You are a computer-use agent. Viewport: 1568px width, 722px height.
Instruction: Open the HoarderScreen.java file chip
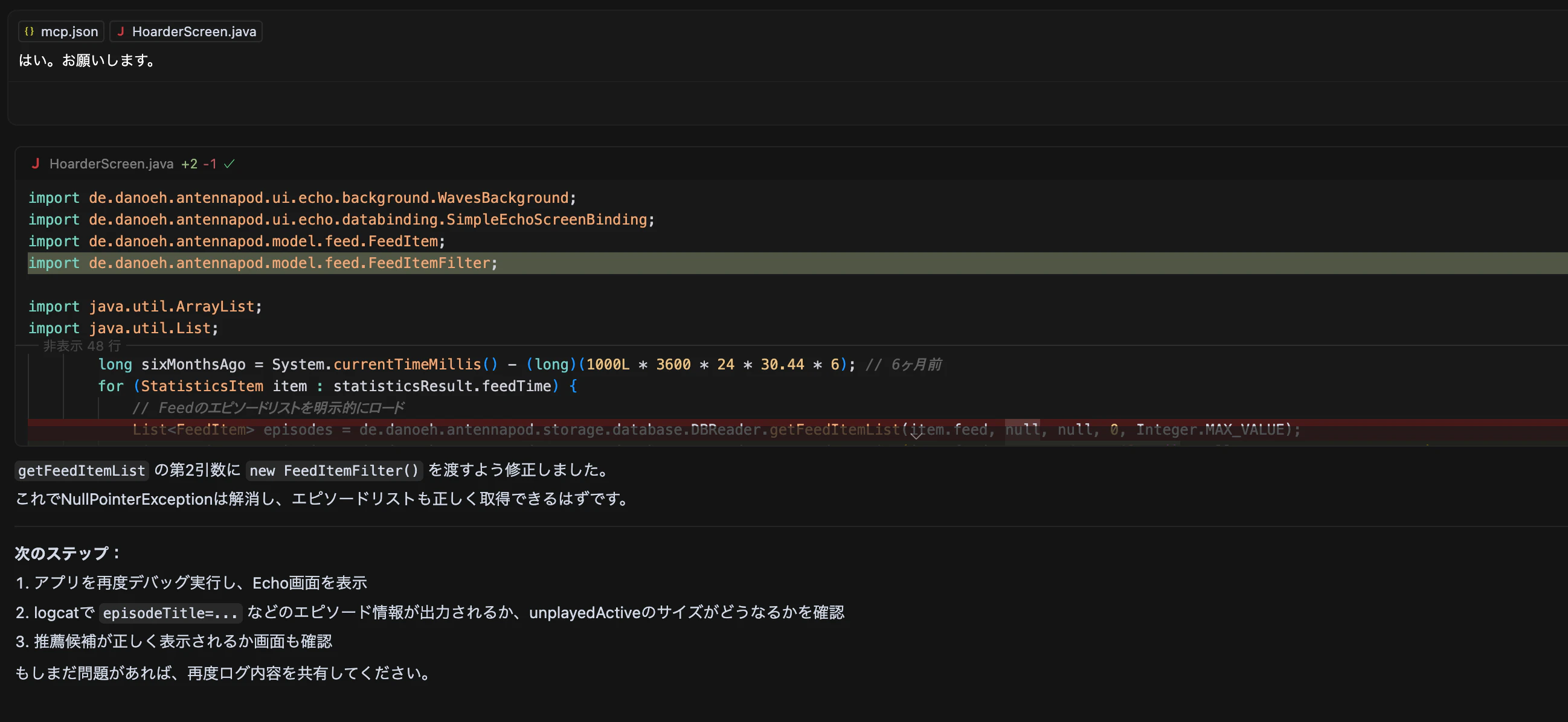pos(186,31)
